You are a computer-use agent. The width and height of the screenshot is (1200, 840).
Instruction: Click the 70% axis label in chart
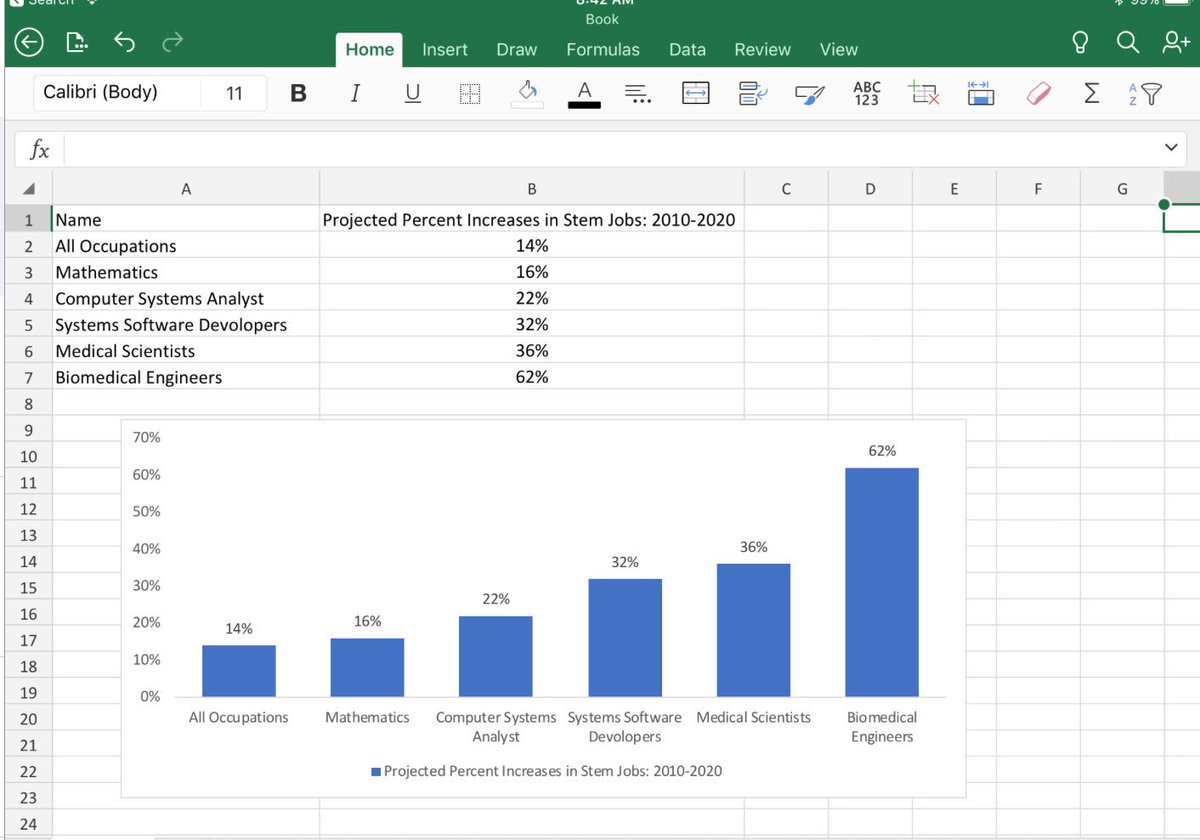tap(147, 438)
